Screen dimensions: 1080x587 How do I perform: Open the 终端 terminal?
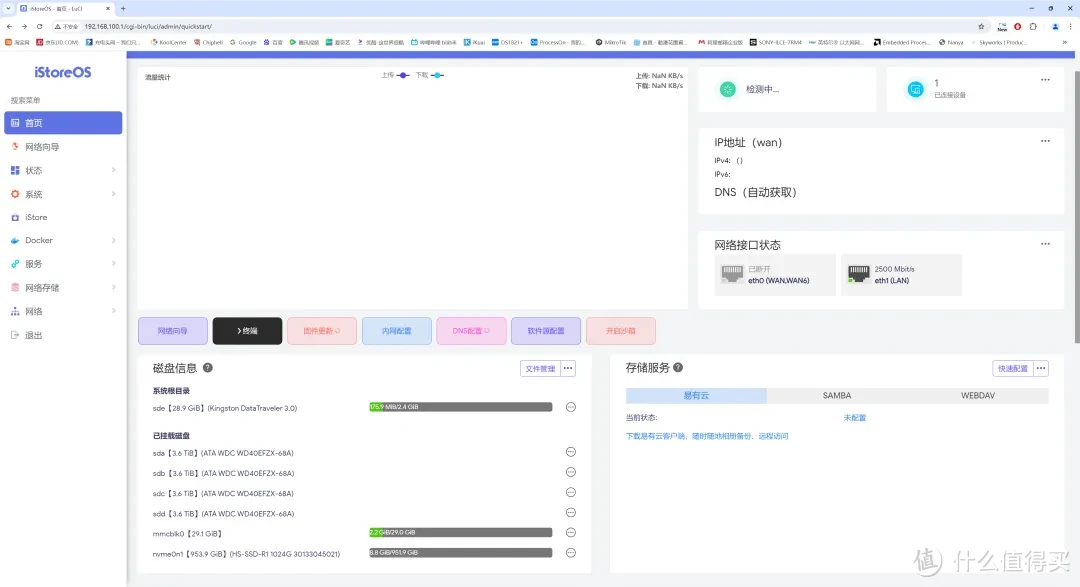pyautogui.click(x=247, y=330)
